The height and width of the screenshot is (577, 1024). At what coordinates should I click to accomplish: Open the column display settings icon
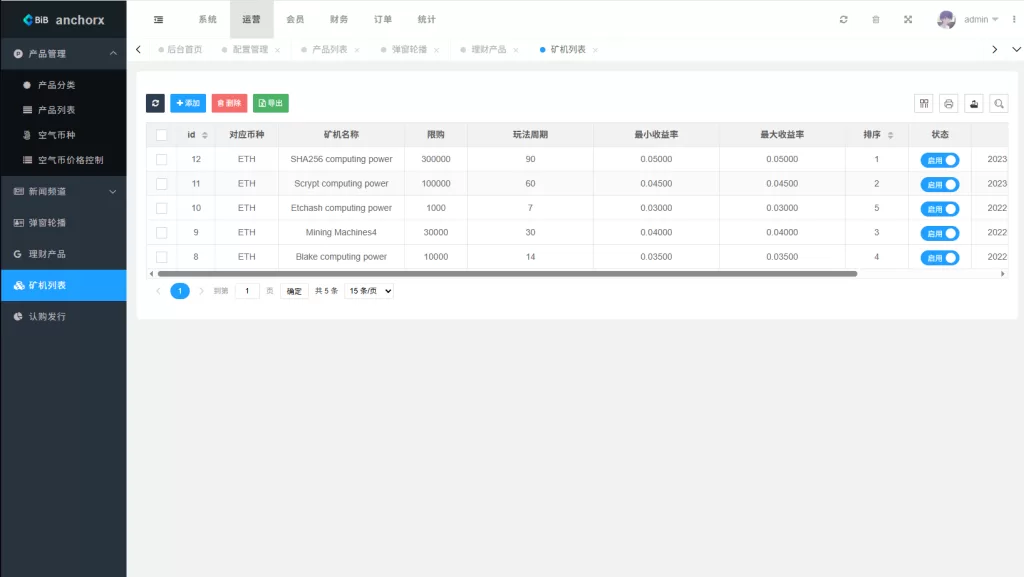923,102
